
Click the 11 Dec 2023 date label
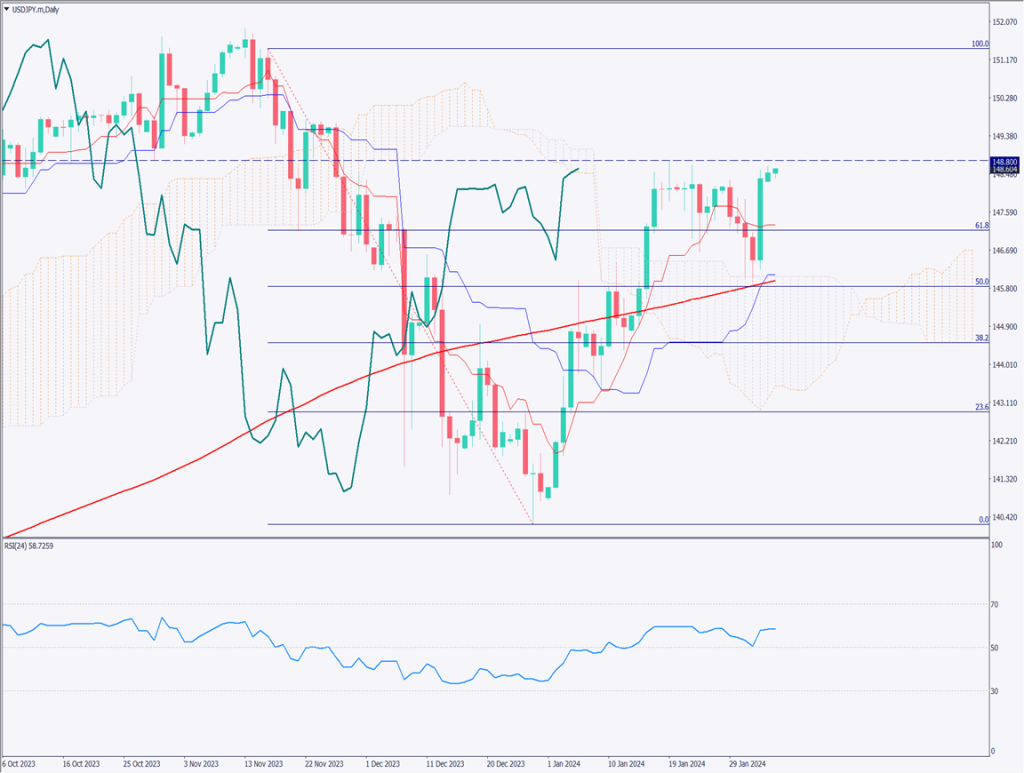[x=444, y=763]
